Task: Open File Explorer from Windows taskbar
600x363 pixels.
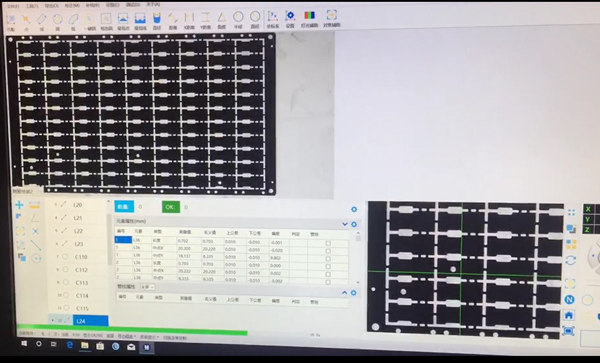Action: click(85, 346)
